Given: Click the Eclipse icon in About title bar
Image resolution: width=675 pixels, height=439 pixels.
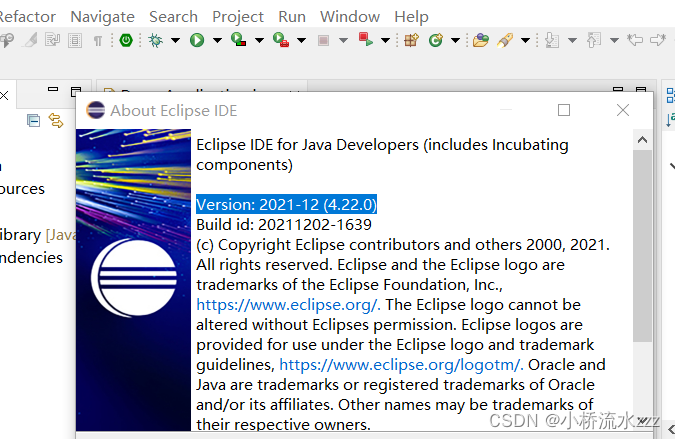Looking at the screenshot, I should [96, 110].
